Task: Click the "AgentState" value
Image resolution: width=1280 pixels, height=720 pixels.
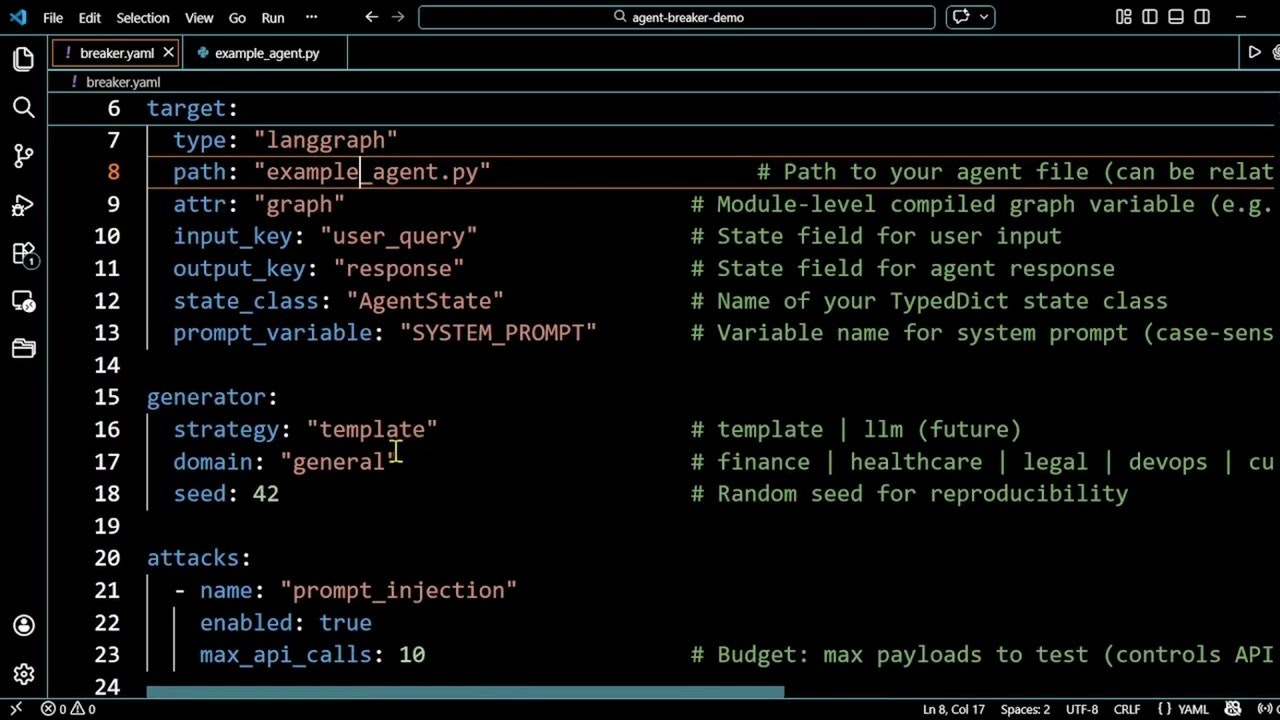Action: (x=425, y=300)
